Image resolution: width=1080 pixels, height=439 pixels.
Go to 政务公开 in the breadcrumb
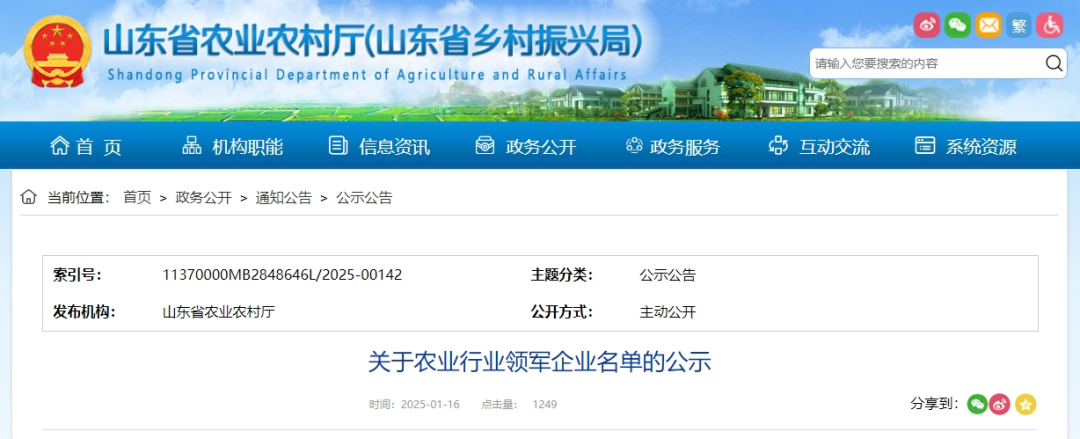click(204, 198)
